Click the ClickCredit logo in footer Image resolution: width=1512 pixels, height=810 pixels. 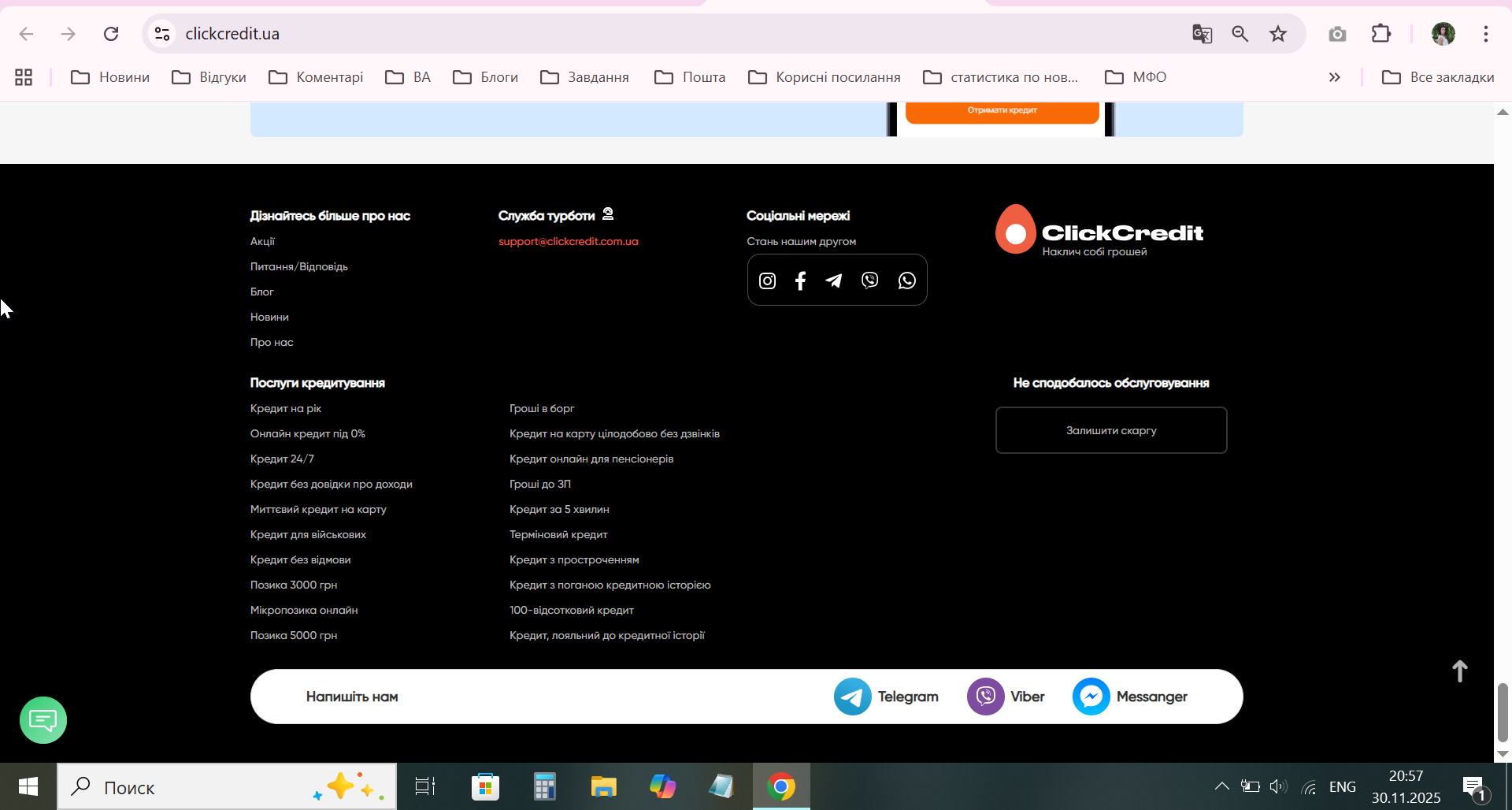point(1099,230)
